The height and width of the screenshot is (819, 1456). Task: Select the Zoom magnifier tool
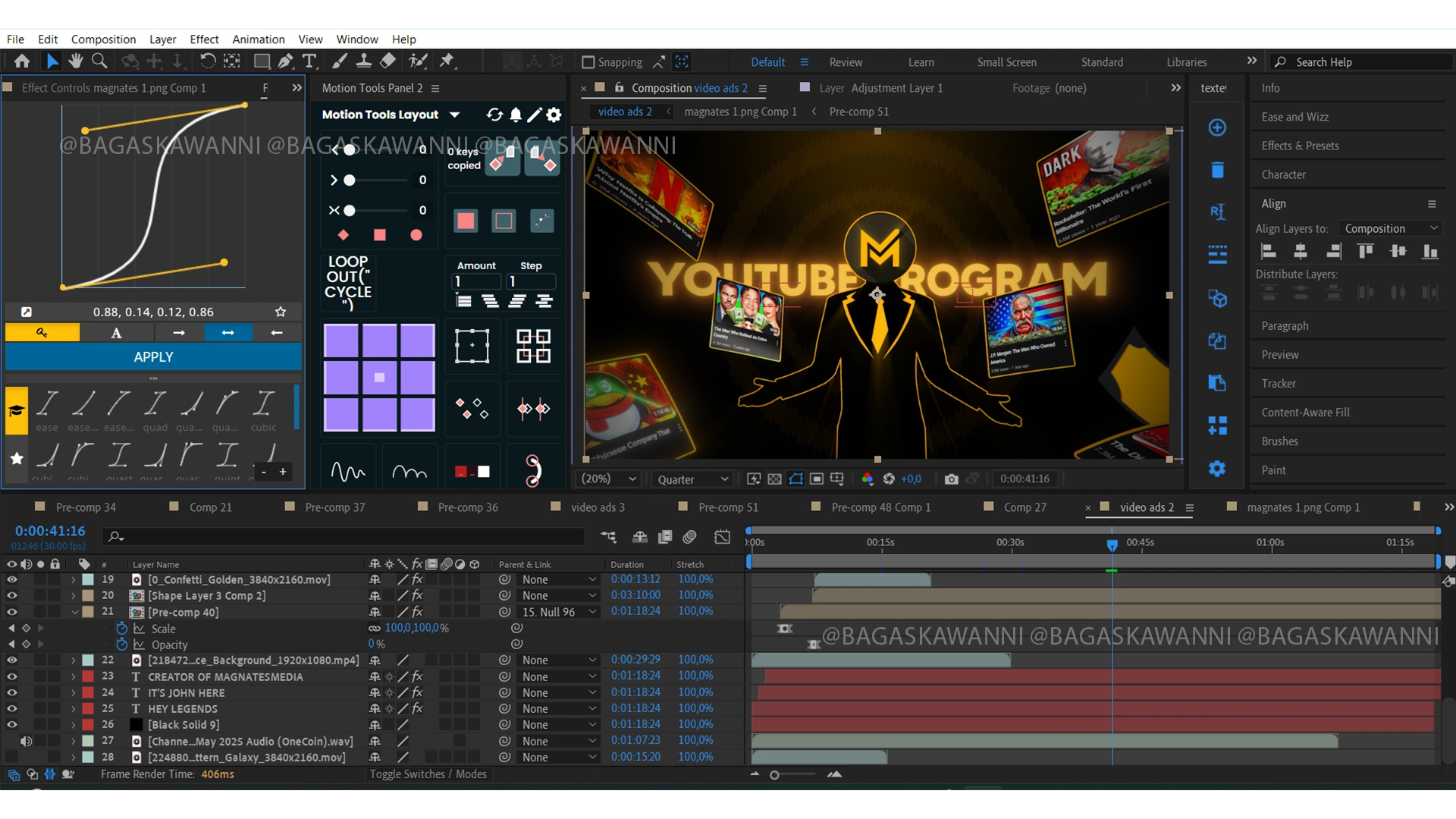point(99,61)
